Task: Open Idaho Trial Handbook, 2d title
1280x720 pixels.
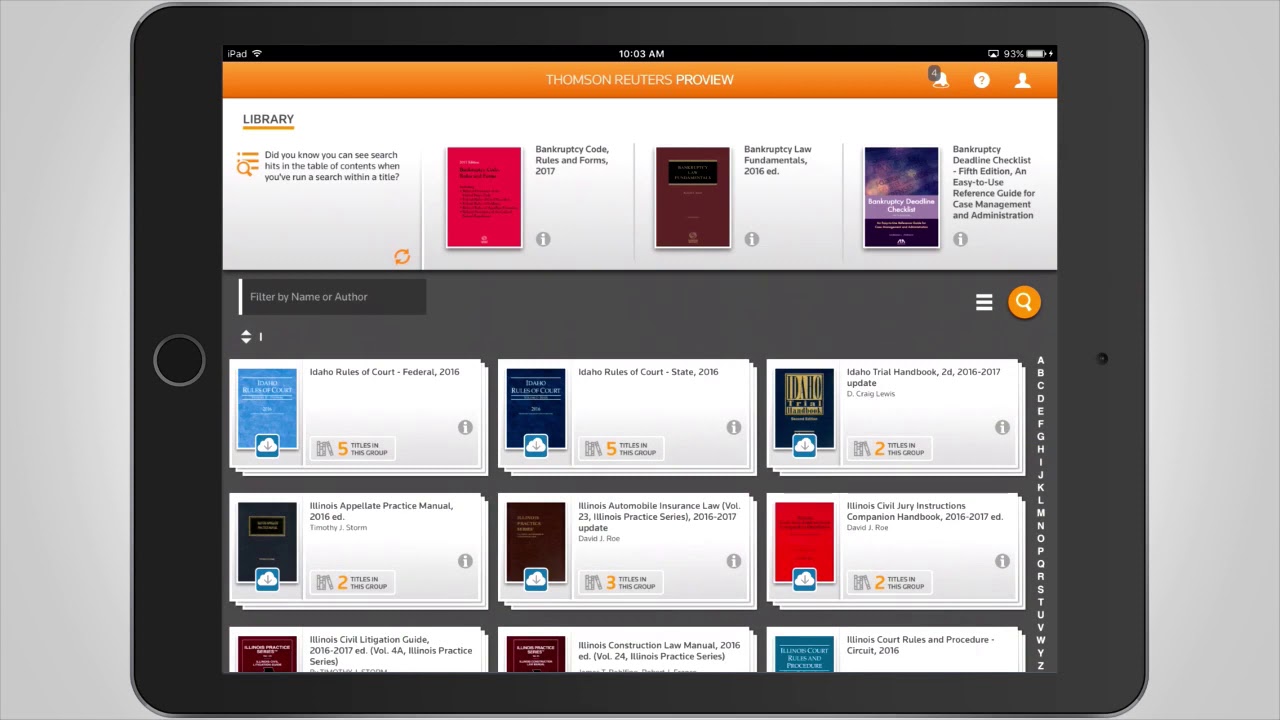Action: click(923, 377)
